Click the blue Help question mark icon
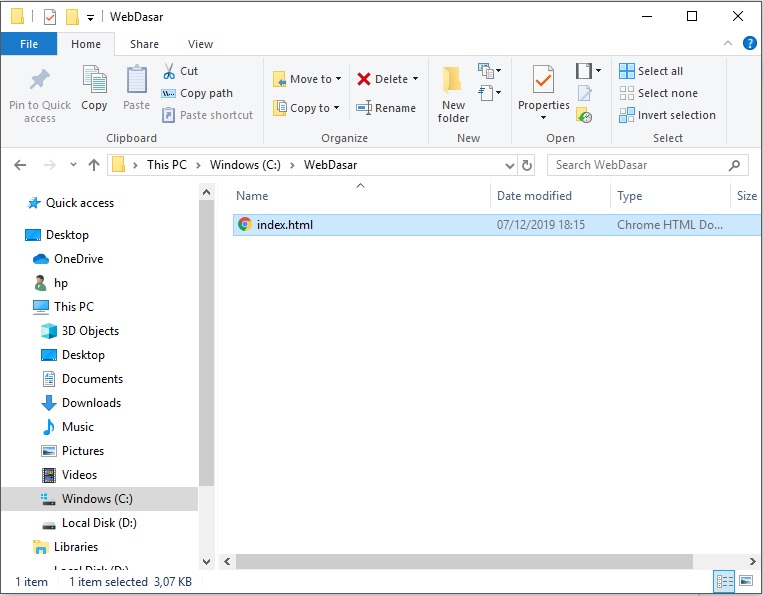This screenshot has height=596, width=763. pos(750,44)
